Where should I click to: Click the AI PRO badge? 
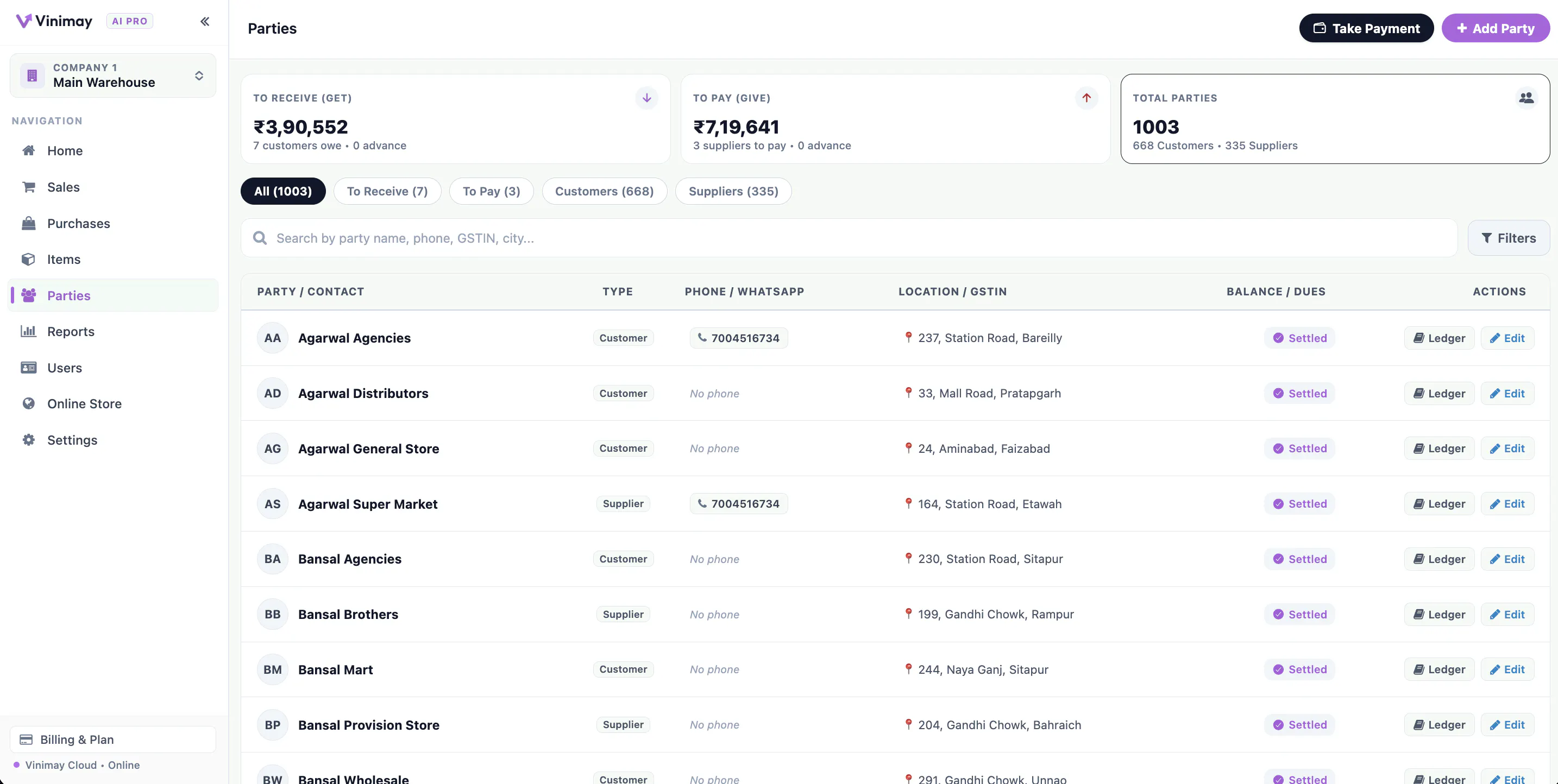click(129, 21)
